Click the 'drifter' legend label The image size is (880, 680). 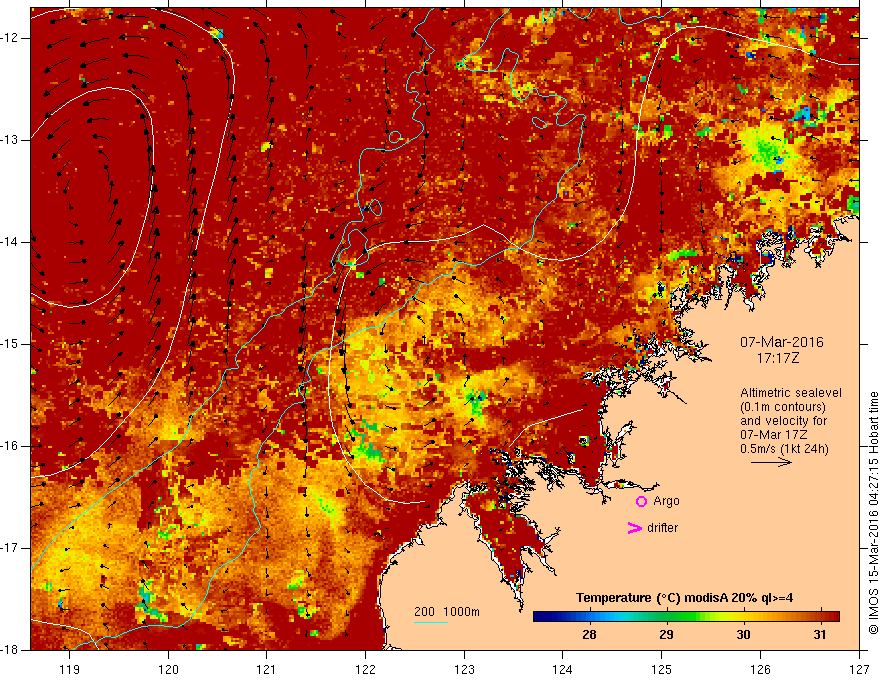pyautogui.click(x=662, y=528)
